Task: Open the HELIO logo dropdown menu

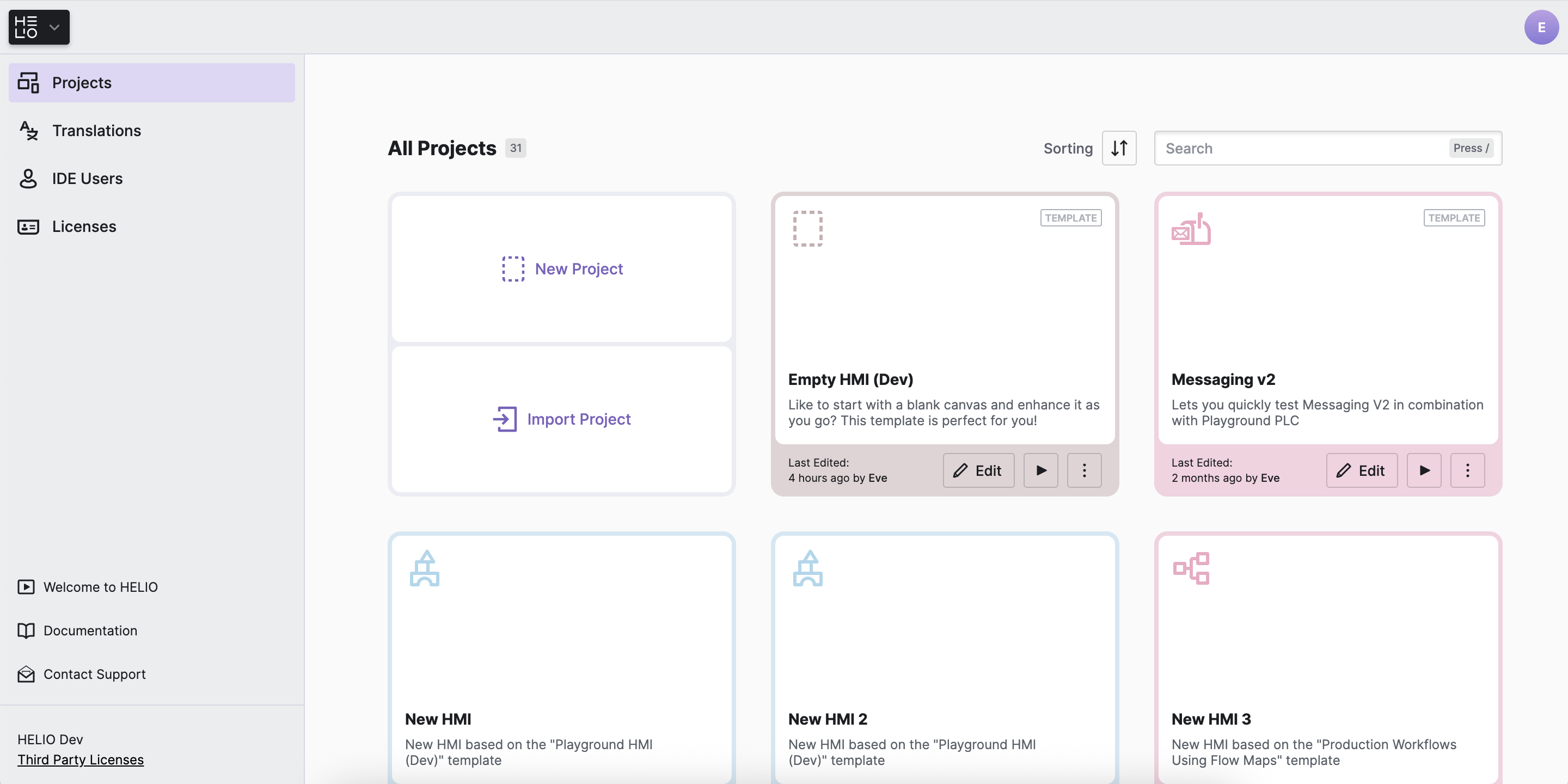Action: coord(38,27)
